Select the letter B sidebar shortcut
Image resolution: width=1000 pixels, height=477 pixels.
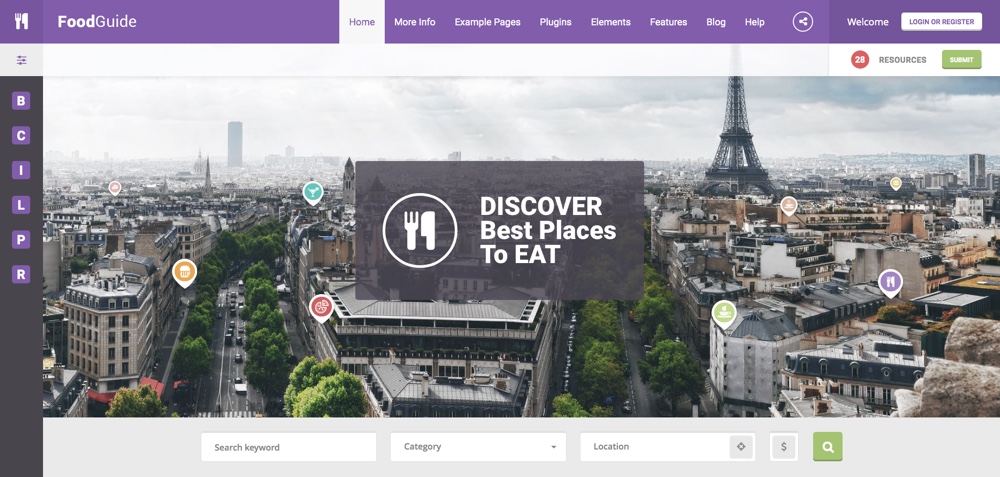[x=21, y=101]
